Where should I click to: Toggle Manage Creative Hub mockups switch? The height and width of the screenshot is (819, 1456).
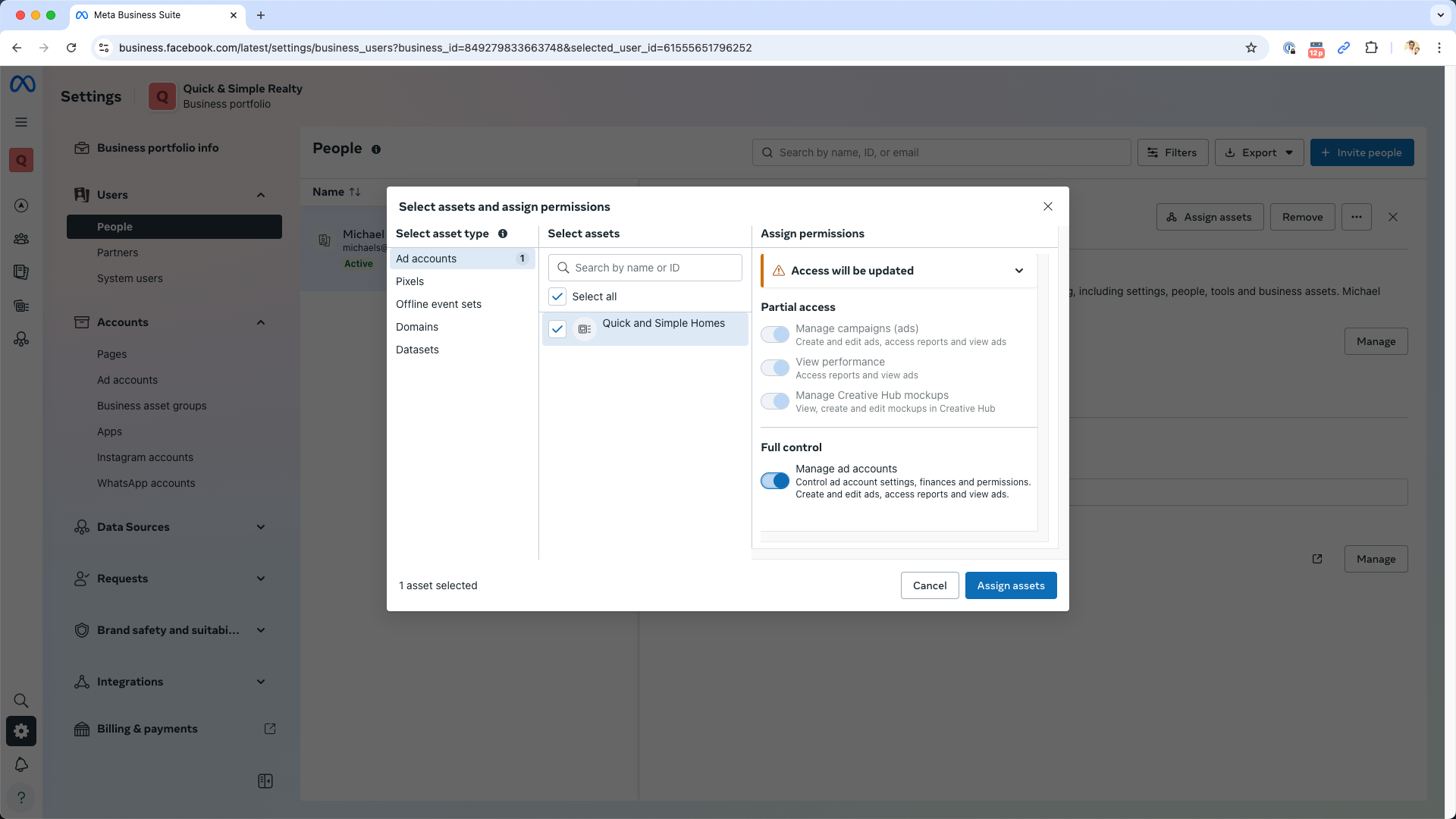pyautogui.click(x=775, y=401)
